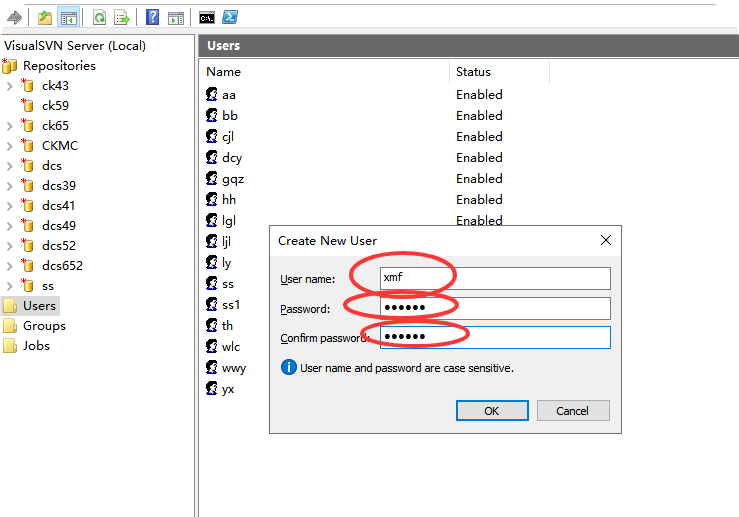This screenshot has width=739, height=517.
Task: Click the Repositories node icon
Action: pos(9,66)
